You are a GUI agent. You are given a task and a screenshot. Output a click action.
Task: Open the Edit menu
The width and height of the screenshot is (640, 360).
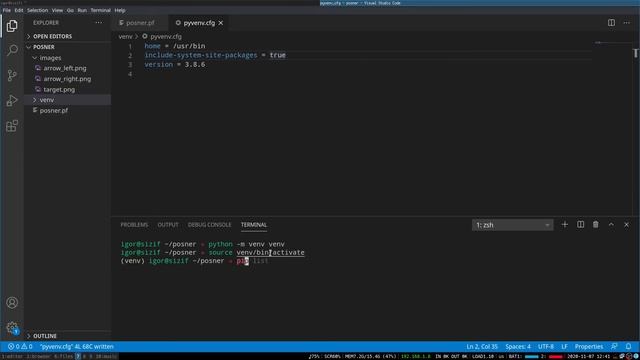(19, 10)
